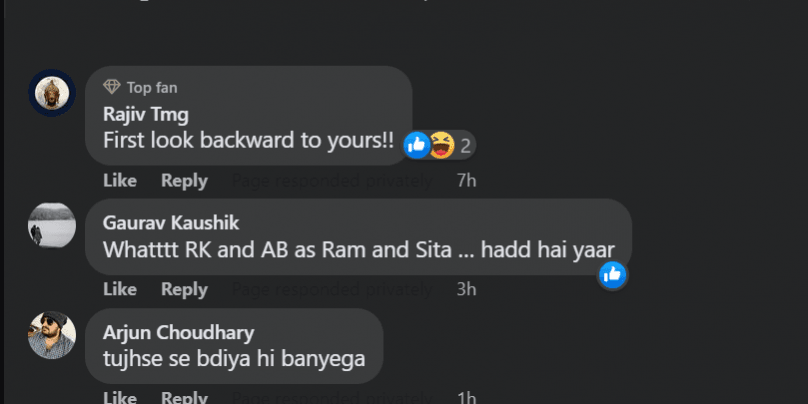
Task: Click 'Page responded privately' under Gaurav's comment
Action: 332,289
